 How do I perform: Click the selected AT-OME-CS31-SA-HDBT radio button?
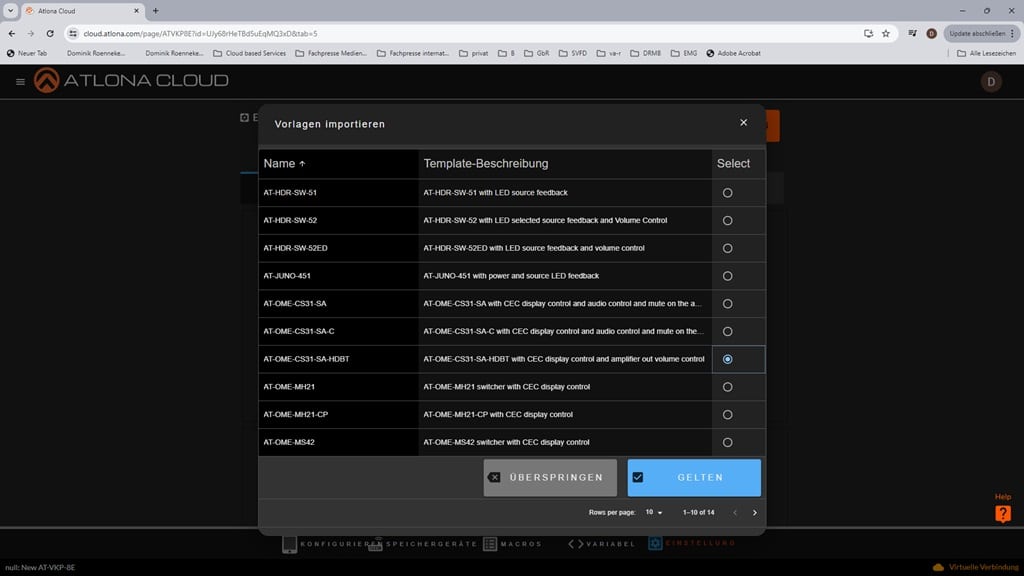point(728,359)
